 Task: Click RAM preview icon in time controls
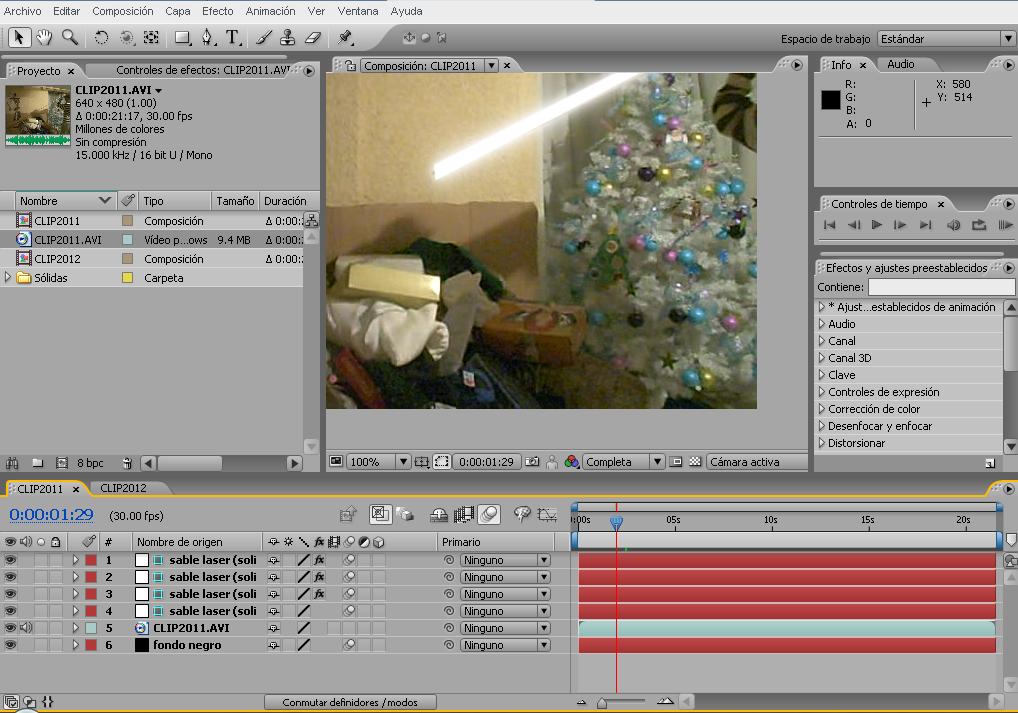pos(1004,225)
